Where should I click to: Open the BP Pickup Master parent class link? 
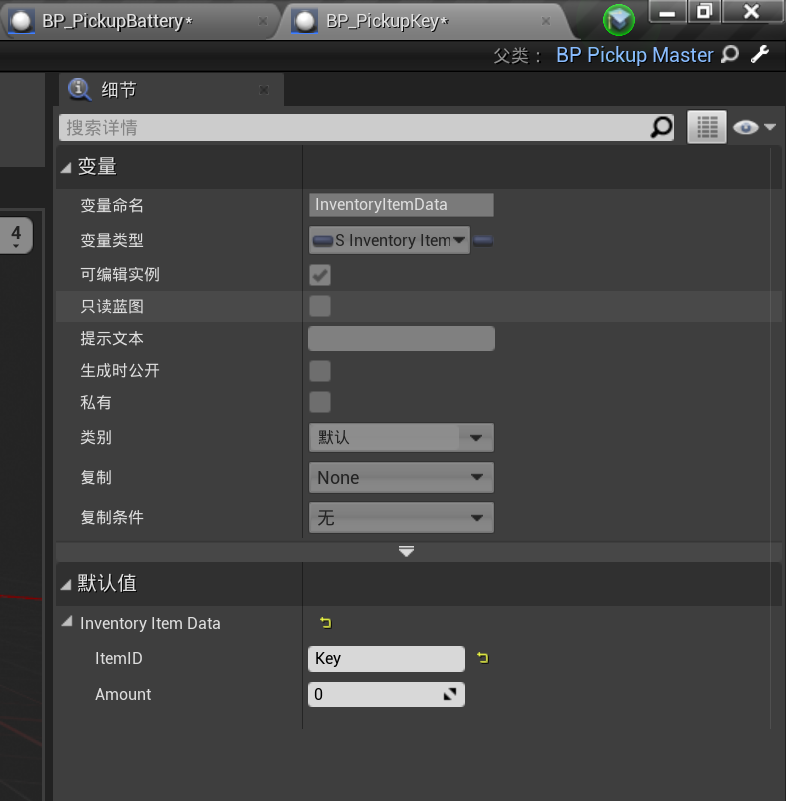[x=634, y=55]
